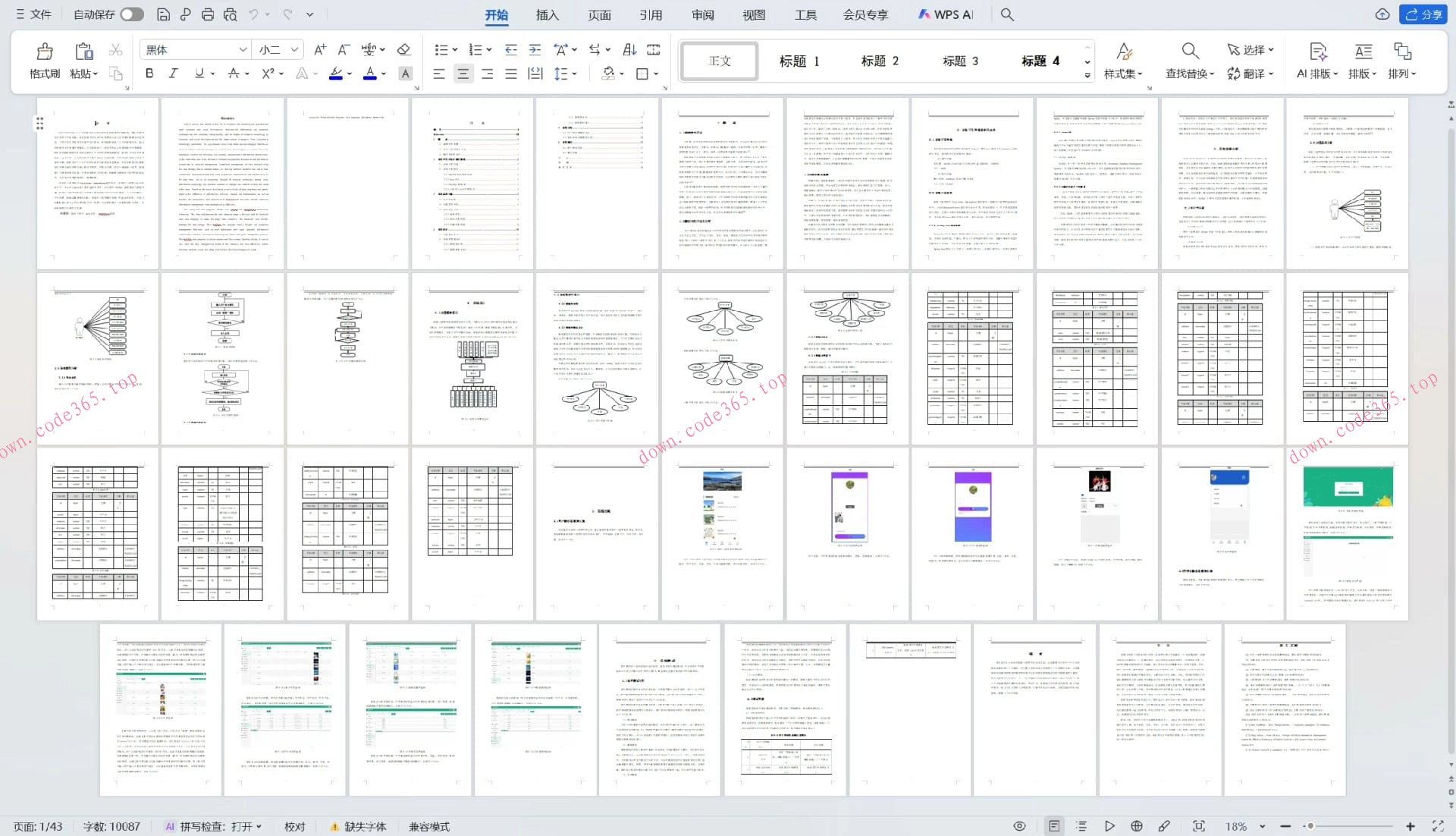1456x836 pixels.
Task: Click the Share button
Action: click(1423, 14)
